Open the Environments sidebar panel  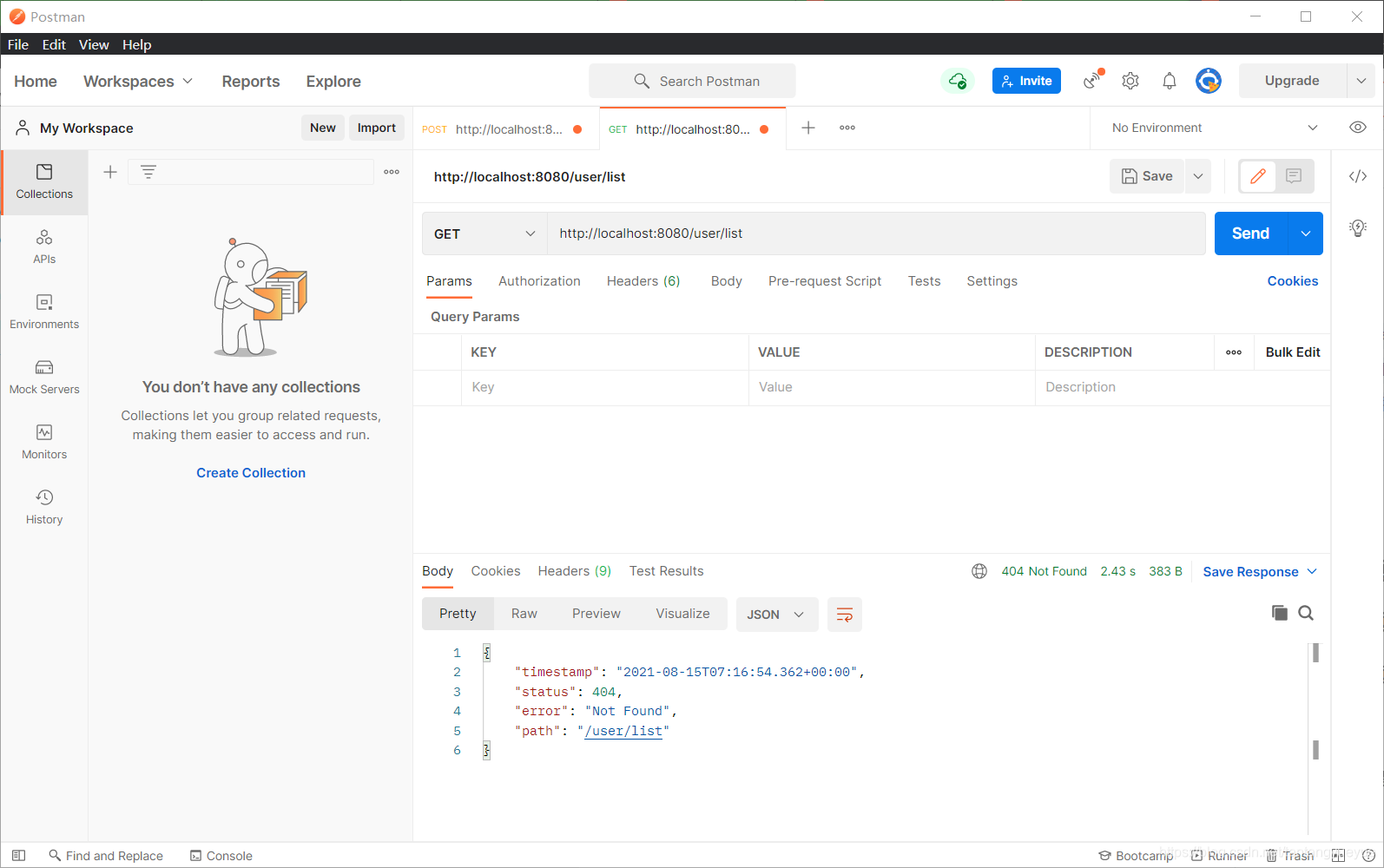coord(44,312)
